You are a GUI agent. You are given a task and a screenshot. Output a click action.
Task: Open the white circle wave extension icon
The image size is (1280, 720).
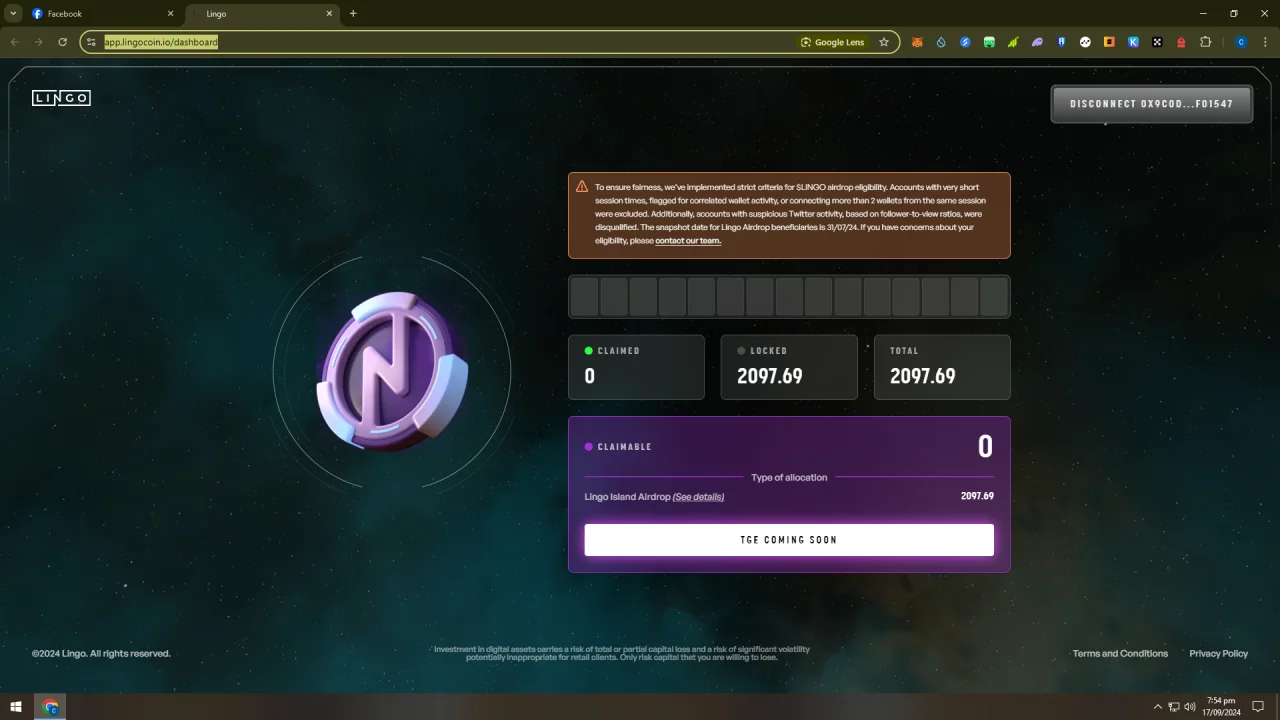pos(1085,42)
